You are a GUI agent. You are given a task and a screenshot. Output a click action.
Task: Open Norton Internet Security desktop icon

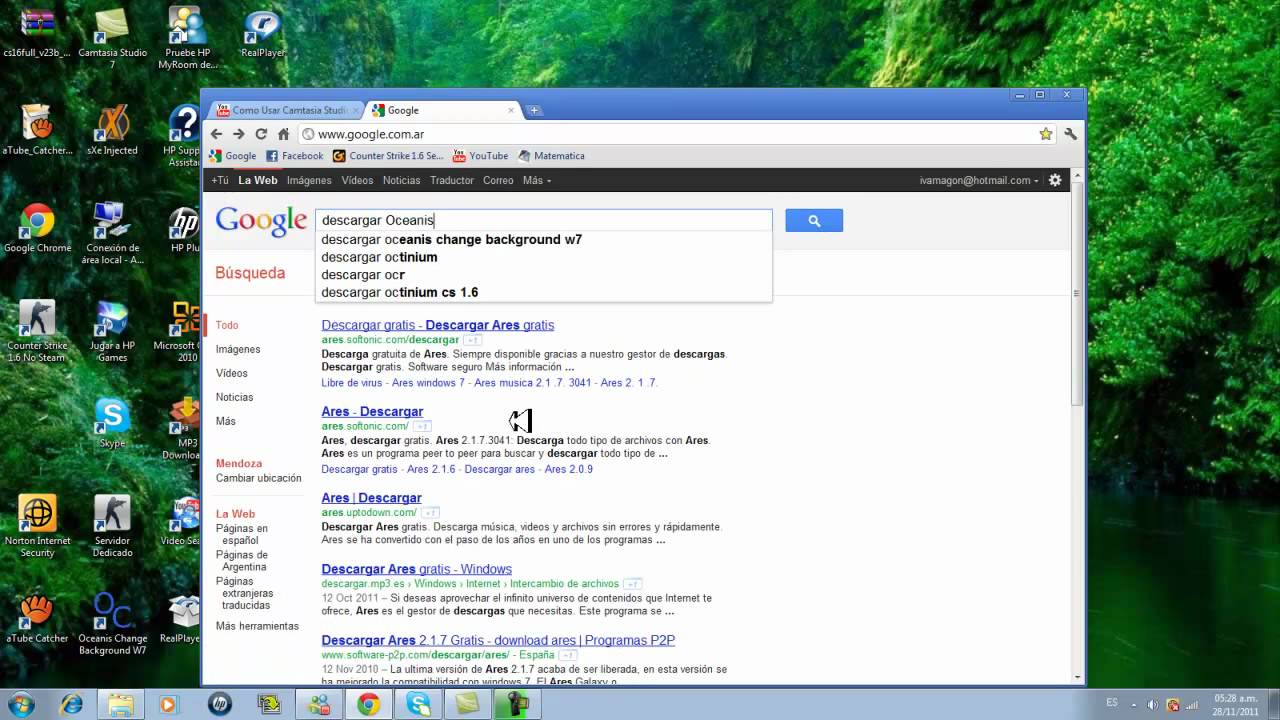tap(38, 527)
